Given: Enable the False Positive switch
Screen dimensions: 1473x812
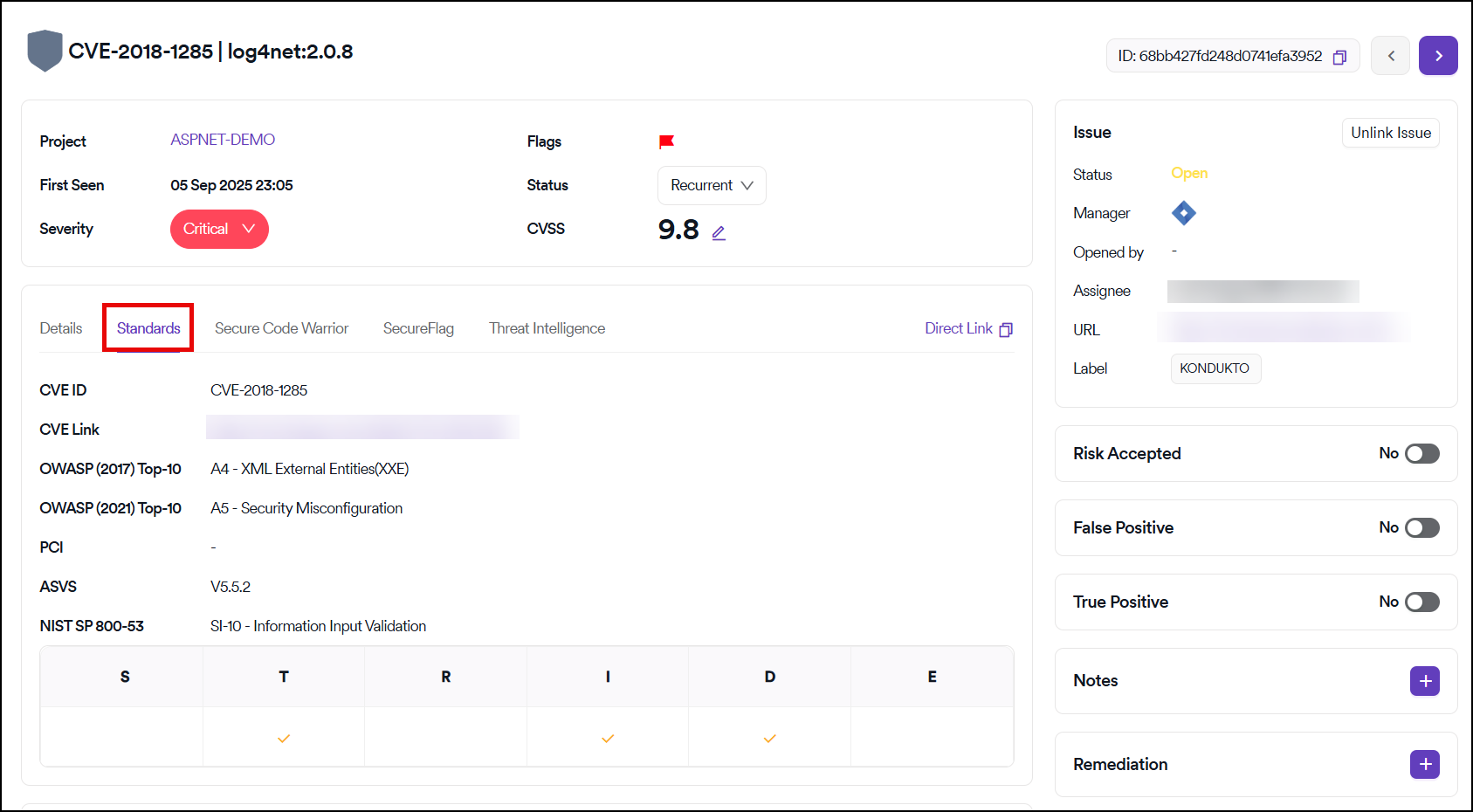Looking at the screenshot, I should coord(1421,528).
